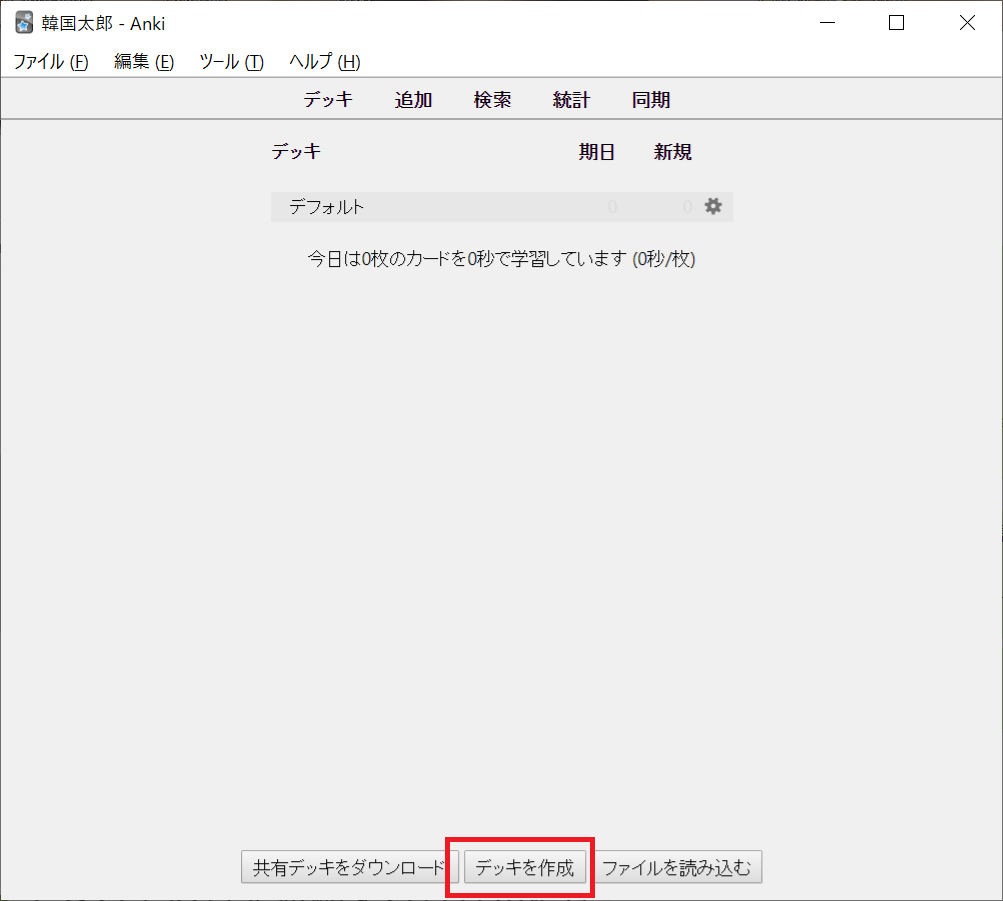
Task: Show 統計 statistics
Action: (x=571, y=100)
